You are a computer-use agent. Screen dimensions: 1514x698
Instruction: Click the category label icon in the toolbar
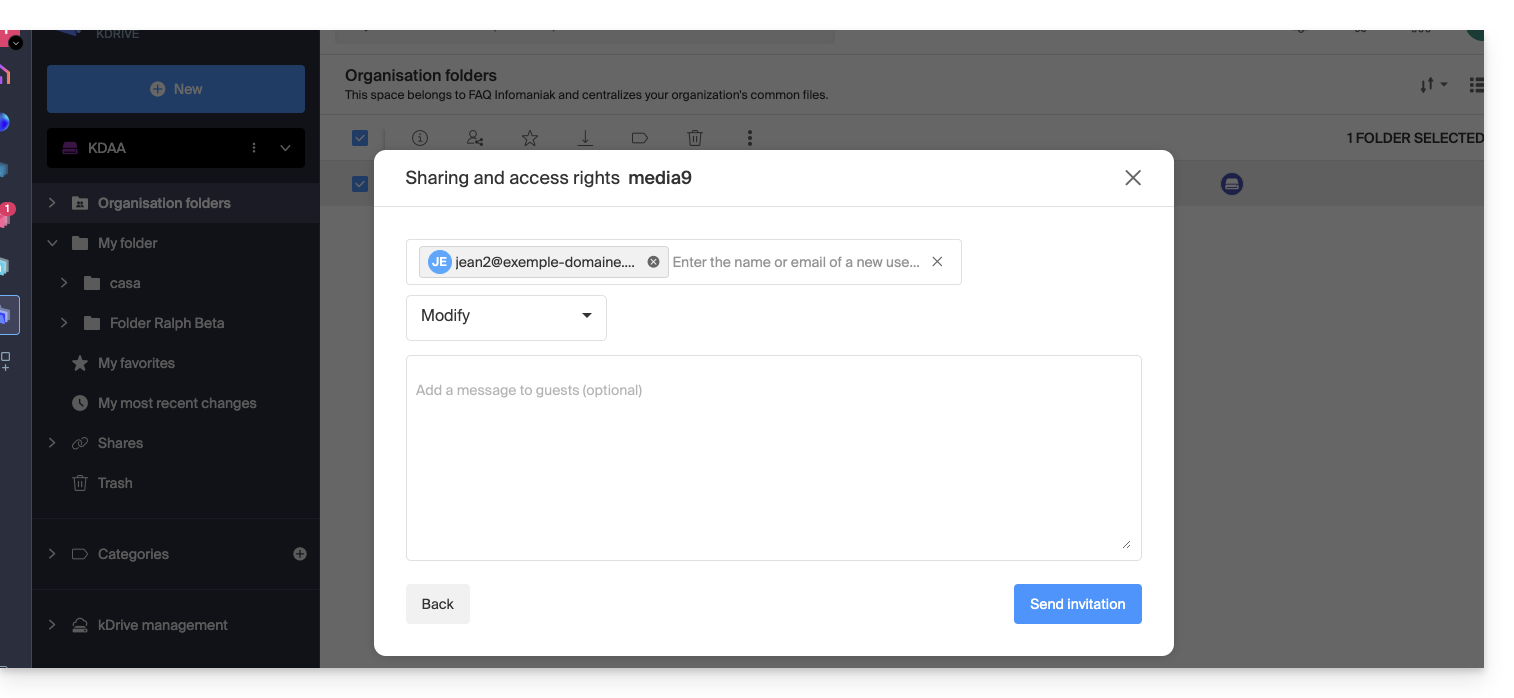(640, 138)
